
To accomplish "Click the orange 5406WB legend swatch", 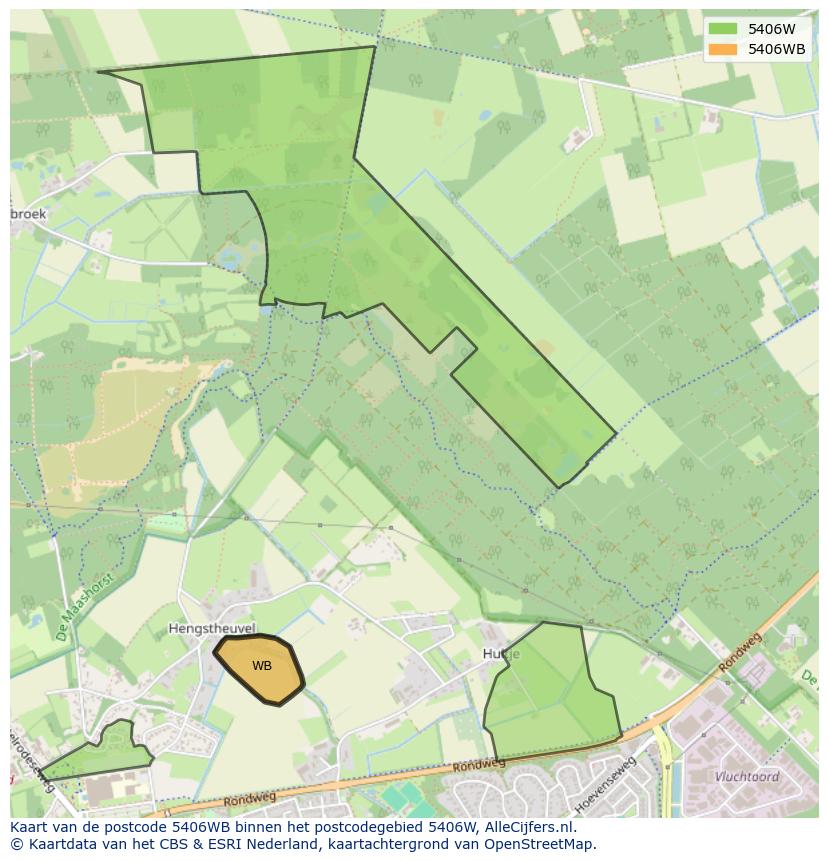I will coord(723,49).
